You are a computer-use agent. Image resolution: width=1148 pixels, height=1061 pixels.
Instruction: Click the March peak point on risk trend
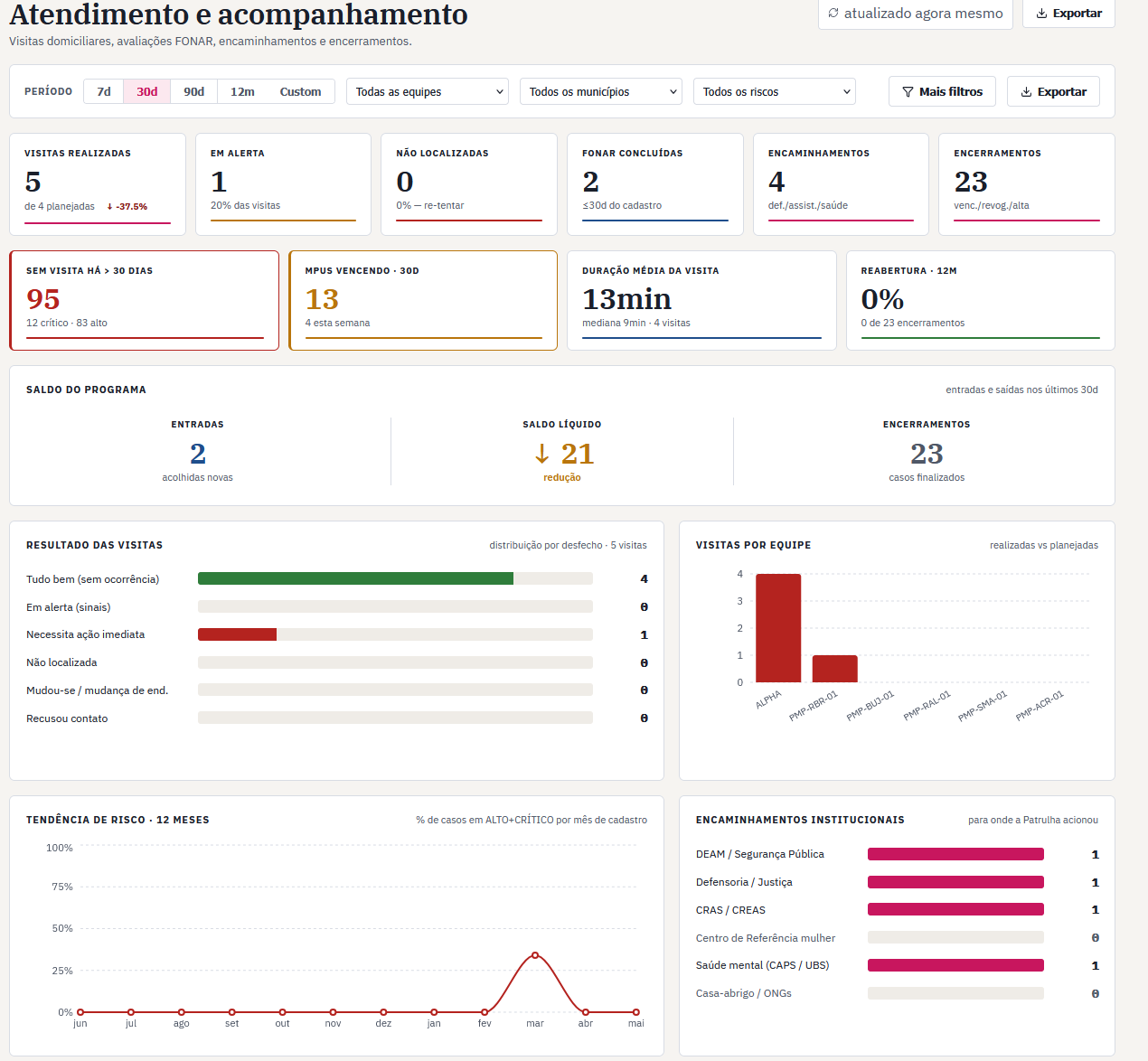tap(535, 955)
